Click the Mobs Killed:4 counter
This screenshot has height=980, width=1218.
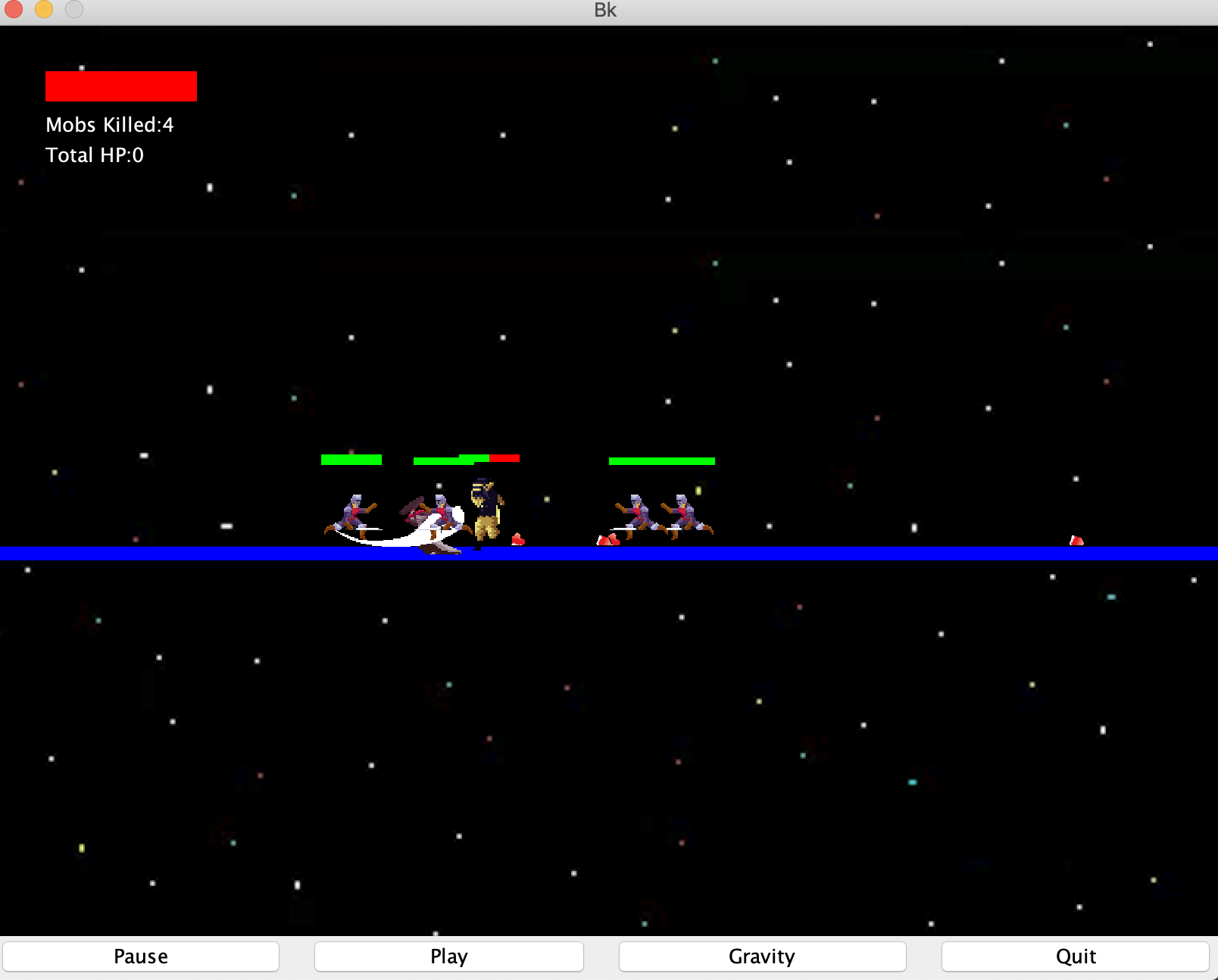pos(110,125)
